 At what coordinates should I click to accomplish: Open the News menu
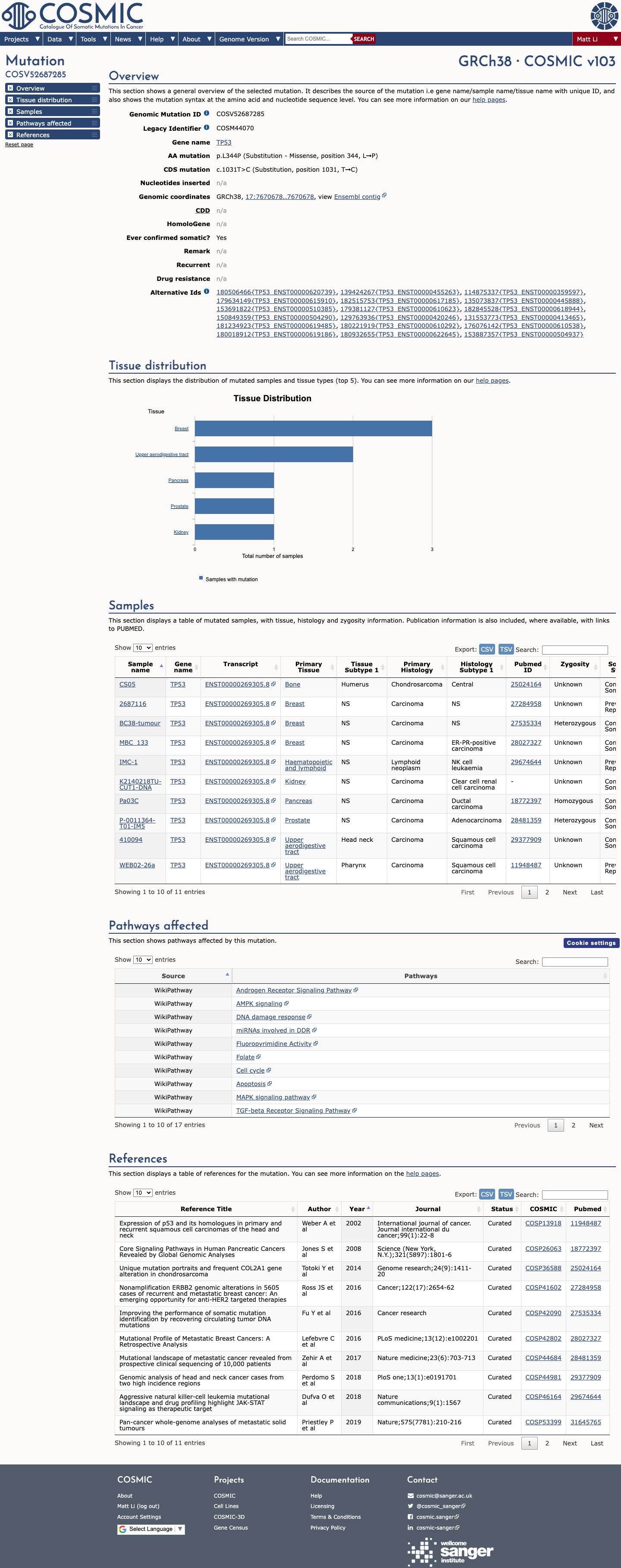(128, 39)
